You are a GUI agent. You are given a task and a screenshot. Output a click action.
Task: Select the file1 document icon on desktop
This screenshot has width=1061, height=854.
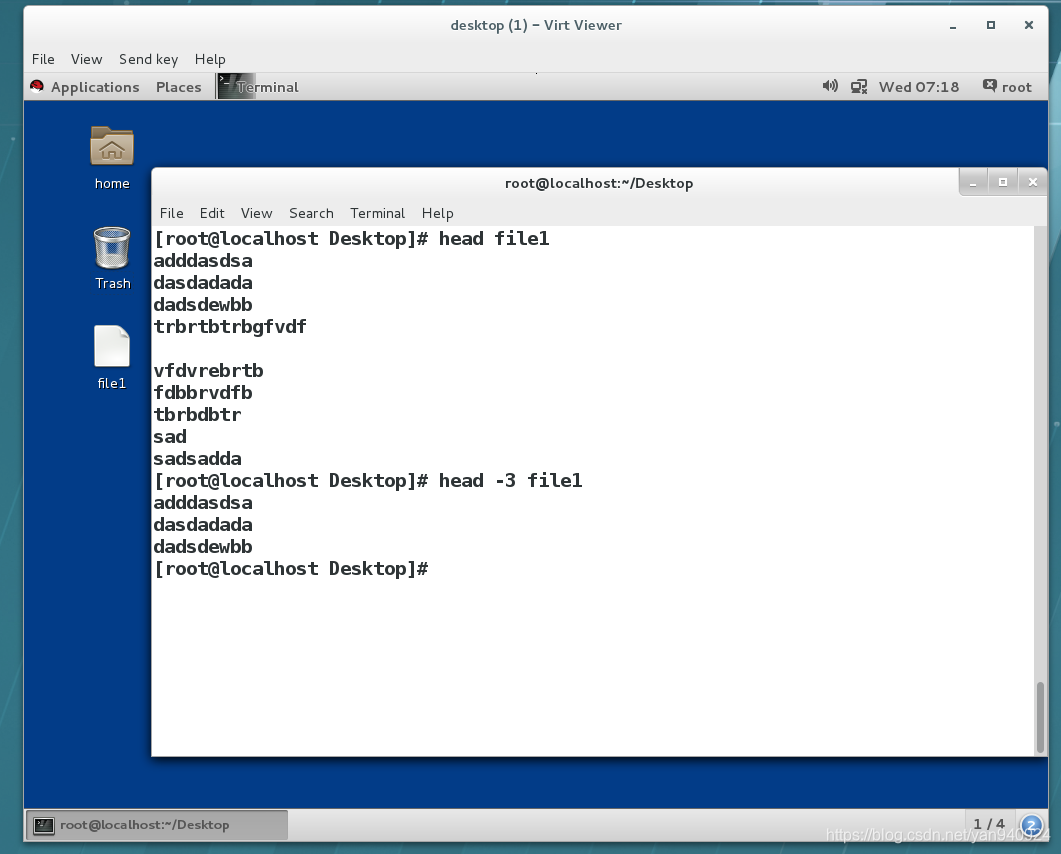112,346
